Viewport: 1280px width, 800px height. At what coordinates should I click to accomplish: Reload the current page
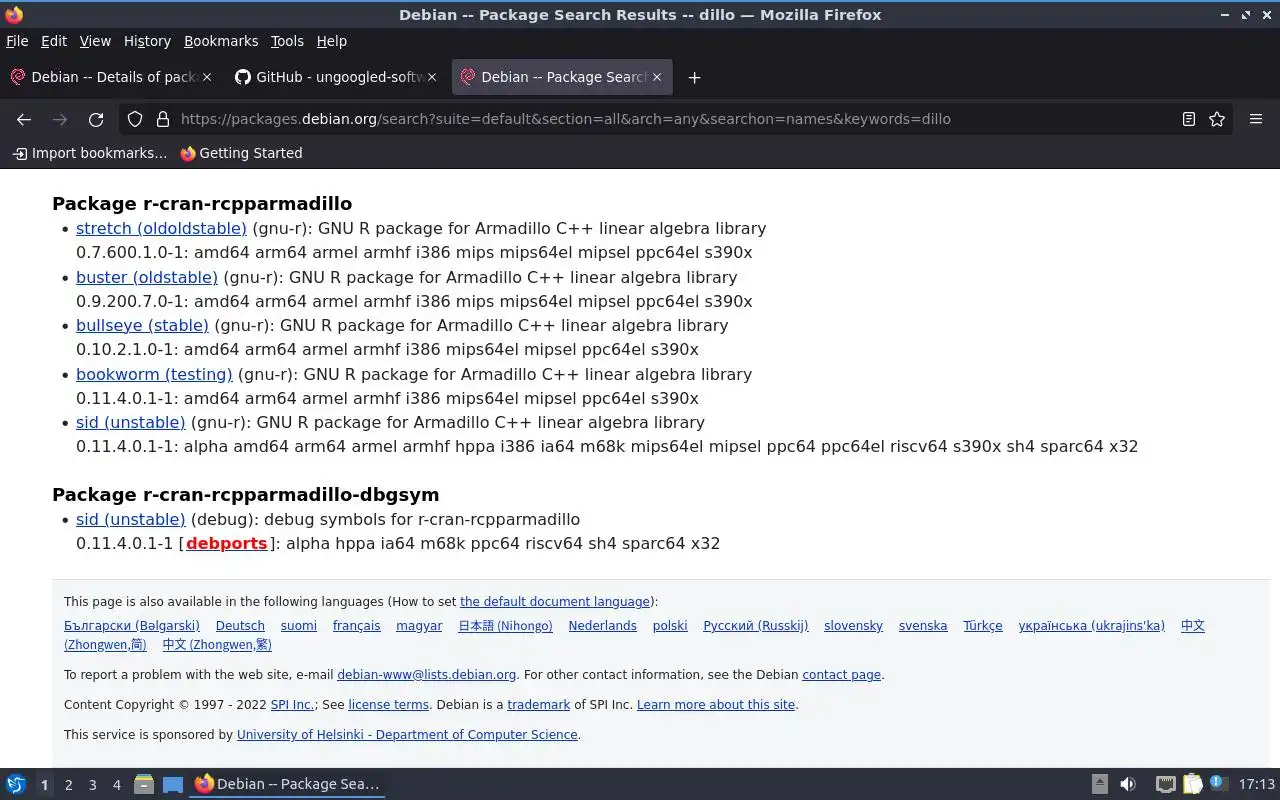(96, 119)
